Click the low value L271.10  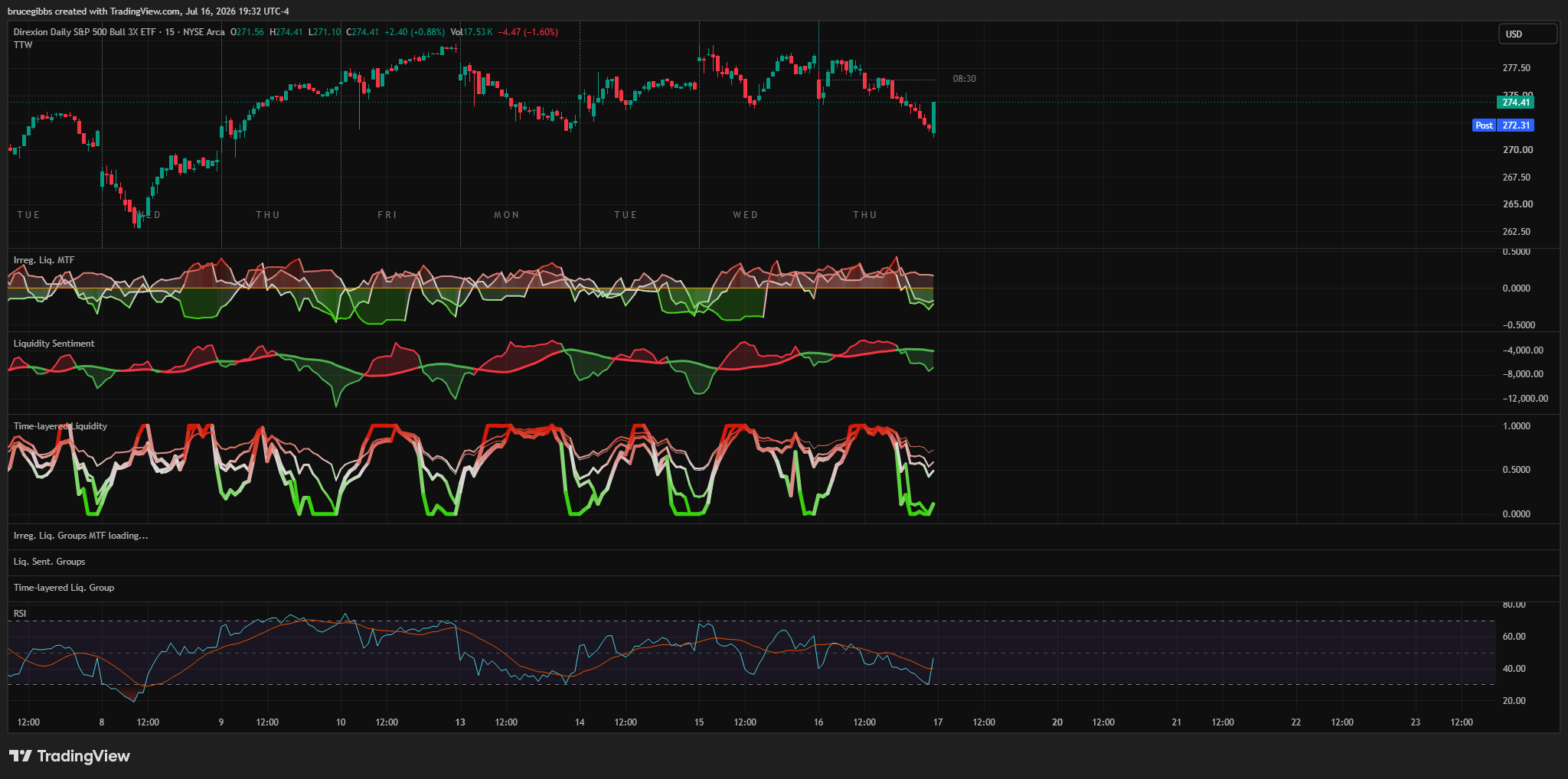[325, 32]
